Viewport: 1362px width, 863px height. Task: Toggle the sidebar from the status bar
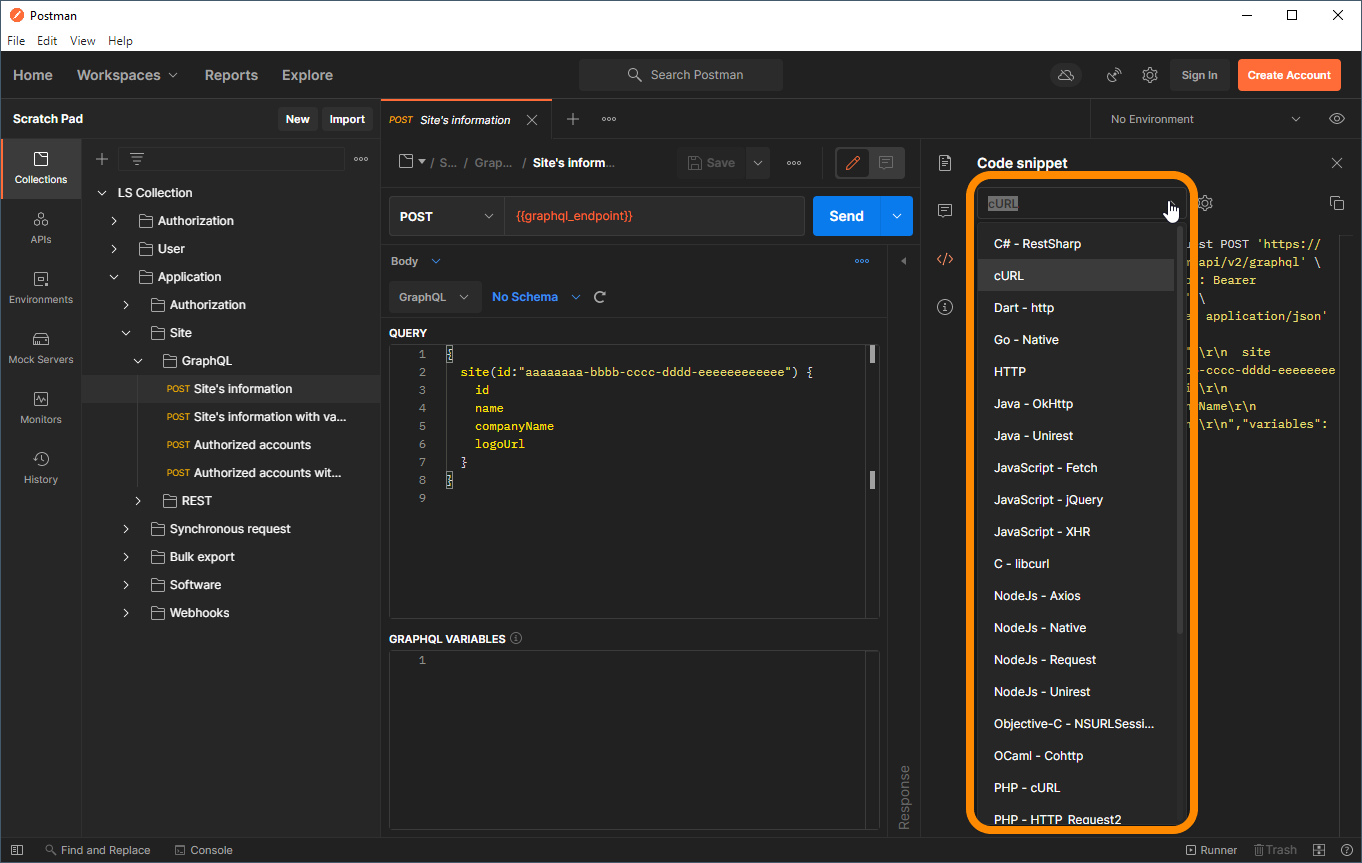point(17,850)
